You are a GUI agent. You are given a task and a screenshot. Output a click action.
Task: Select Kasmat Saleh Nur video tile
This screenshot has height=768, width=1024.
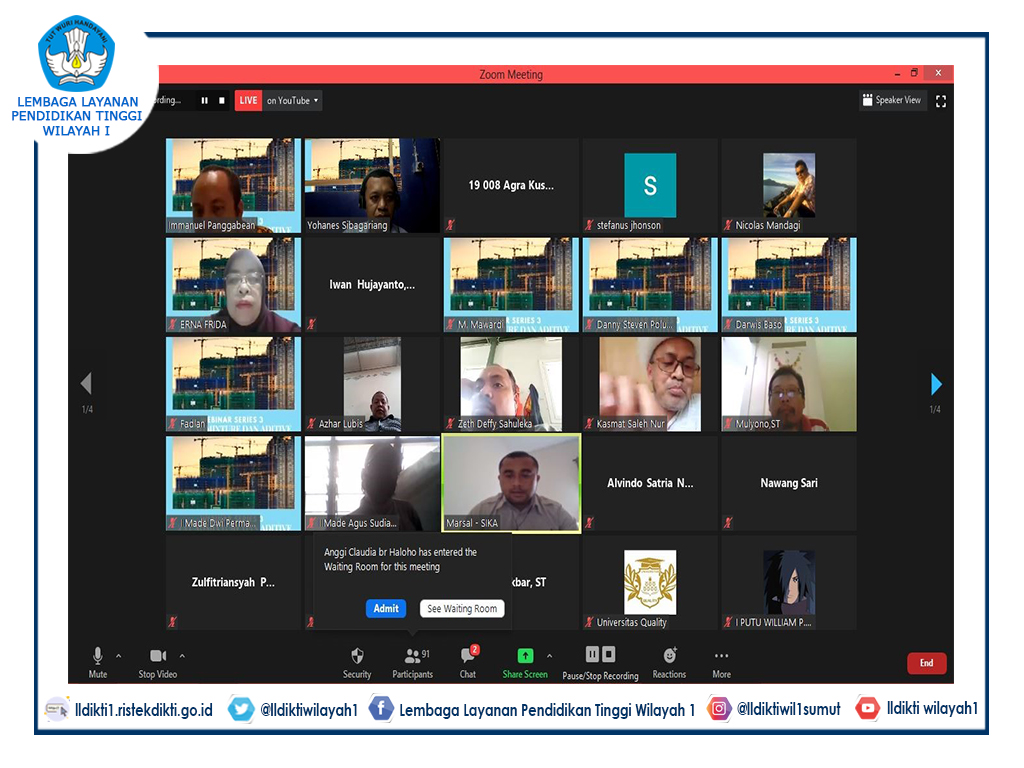pyautogui.click(x=650, y=384)
